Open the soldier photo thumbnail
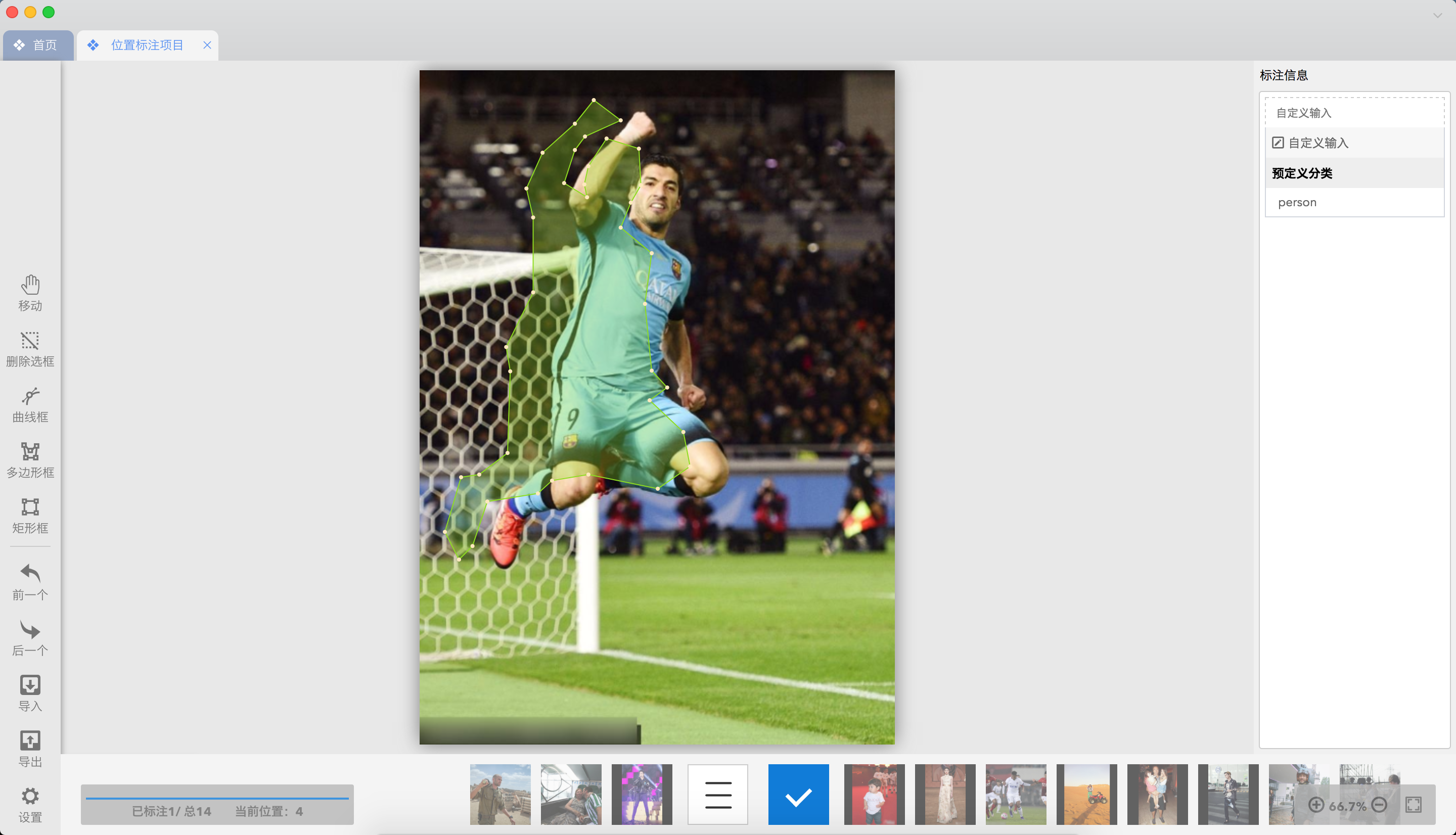 pos(500,794)
